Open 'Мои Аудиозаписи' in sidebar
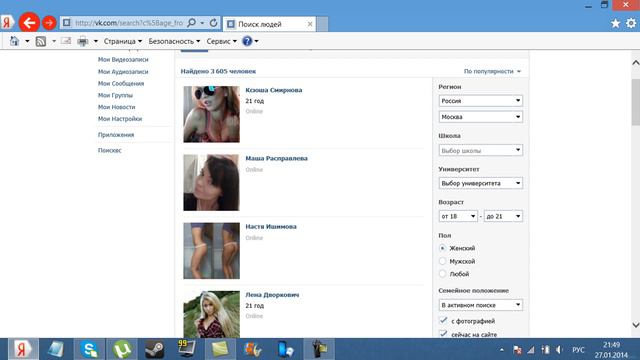The image size is (640, 360). pos(123,71)
